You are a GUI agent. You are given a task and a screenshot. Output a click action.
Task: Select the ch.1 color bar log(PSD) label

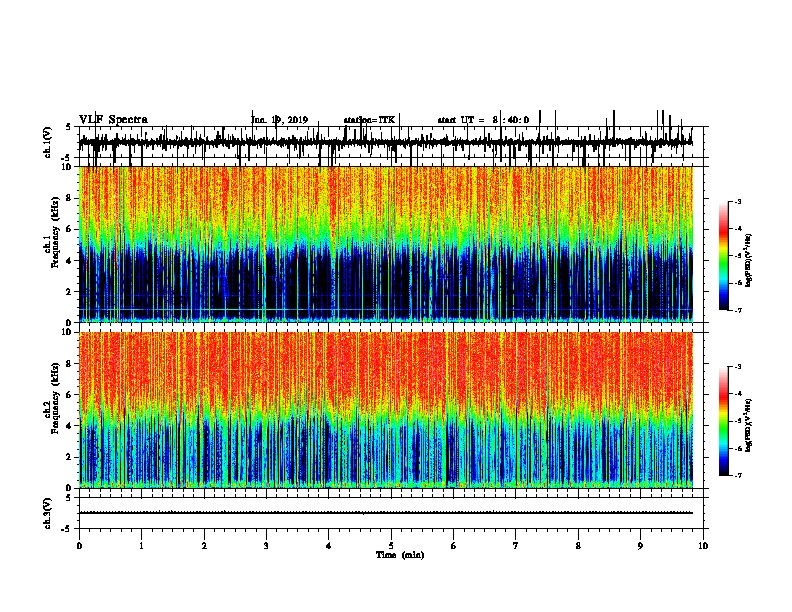coord(748,261)
